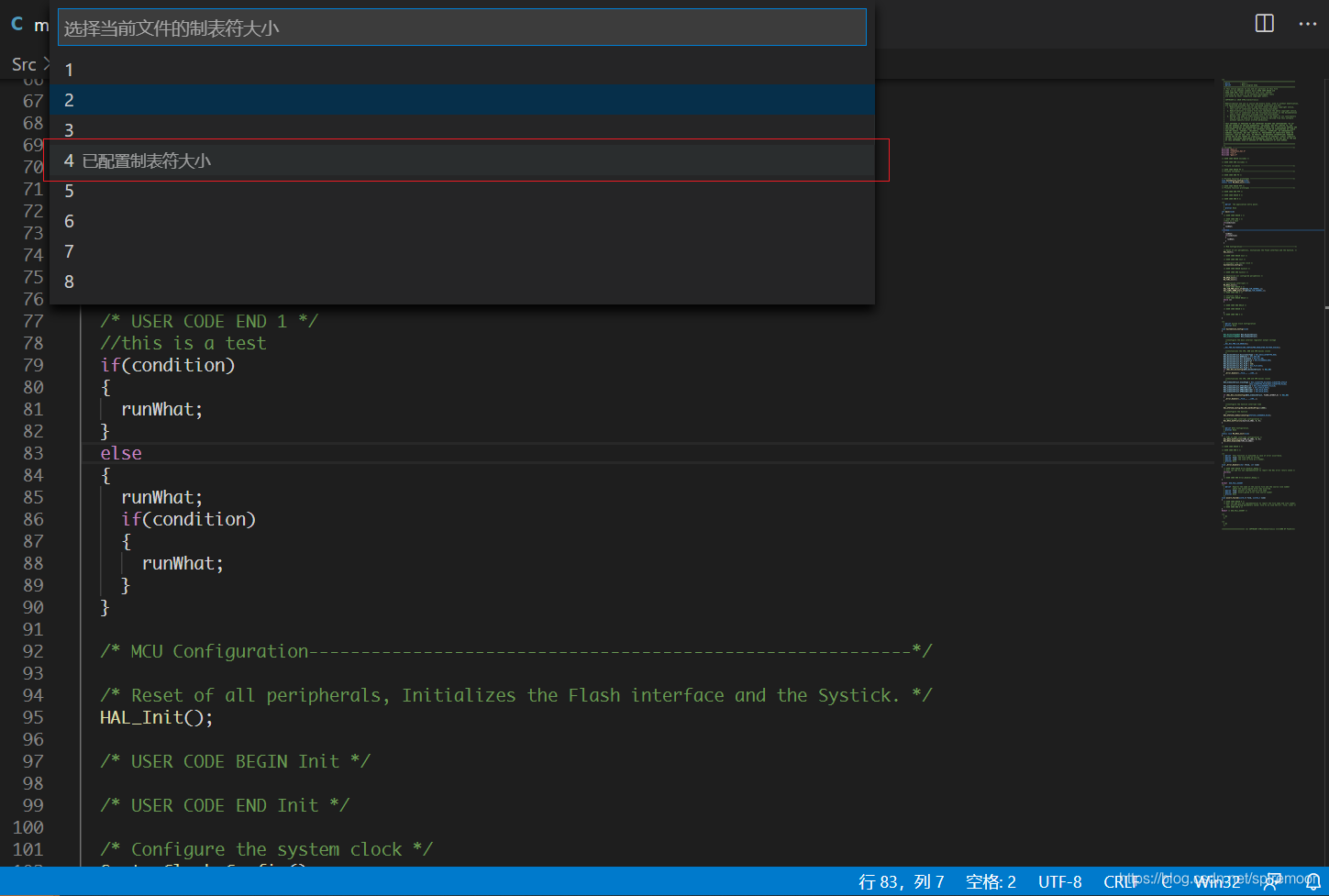Click the Win32 configuration status item

[1216, 881]
